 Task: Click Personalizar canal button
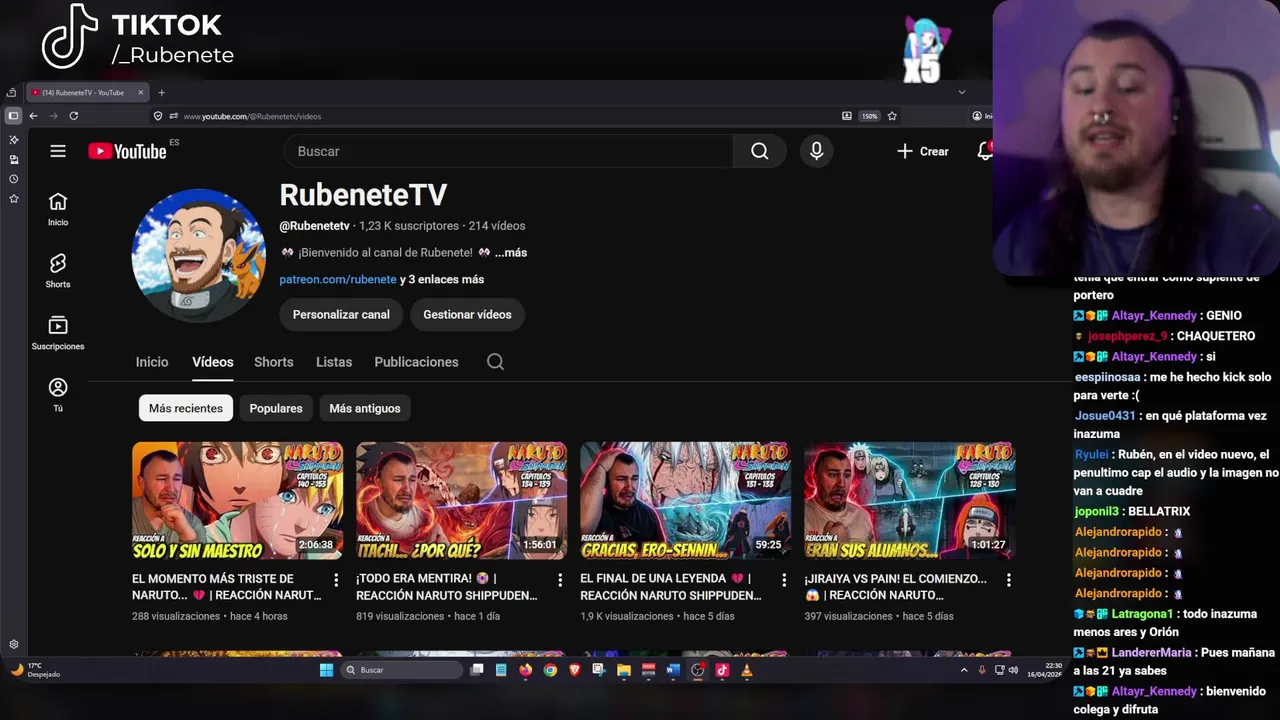point(341,314)
